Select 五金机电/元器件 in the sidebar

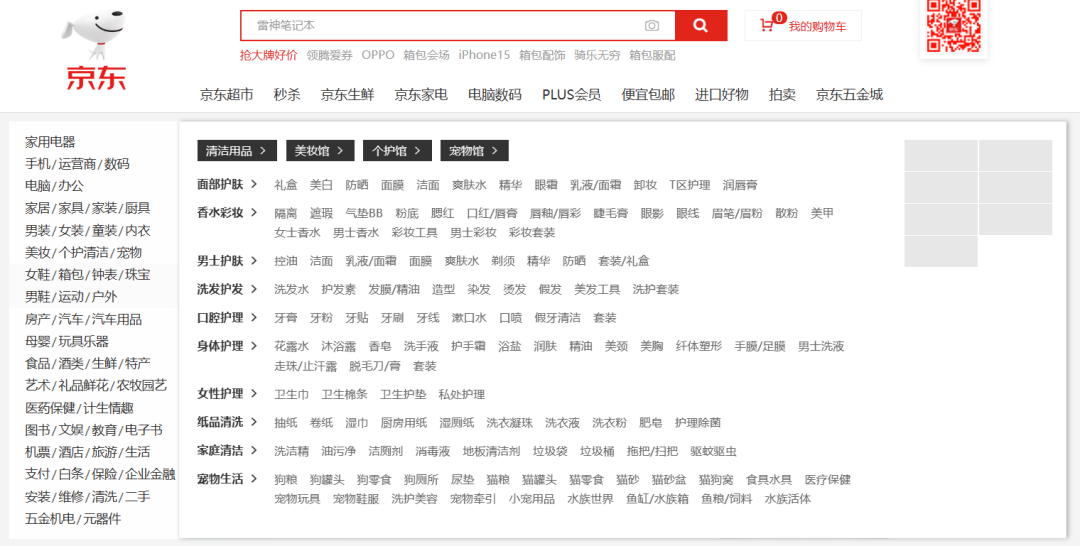73,518
